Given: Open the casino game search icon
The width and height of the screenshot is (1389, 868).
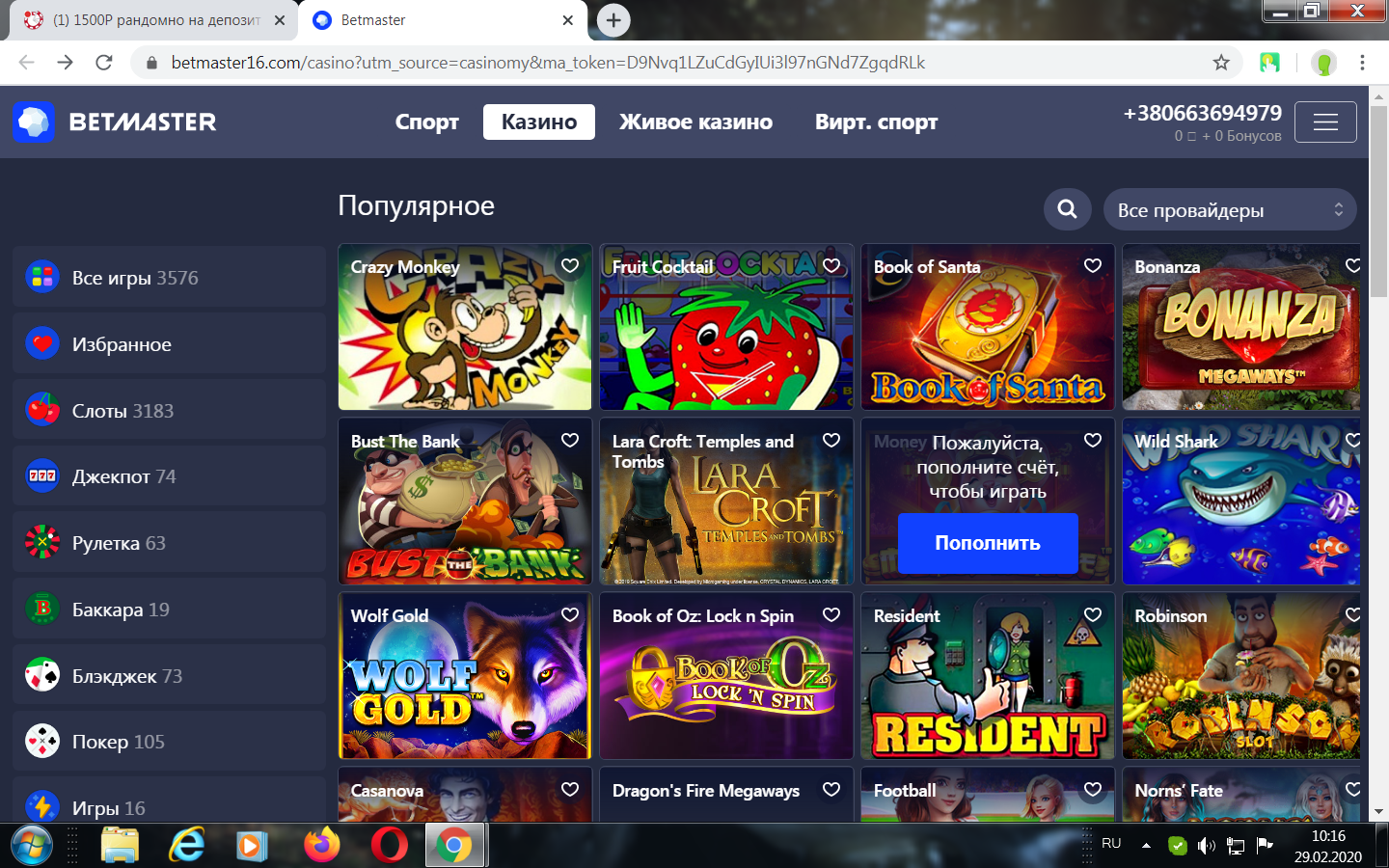Looking at the screenshot, I should (x=1067, y=209).
